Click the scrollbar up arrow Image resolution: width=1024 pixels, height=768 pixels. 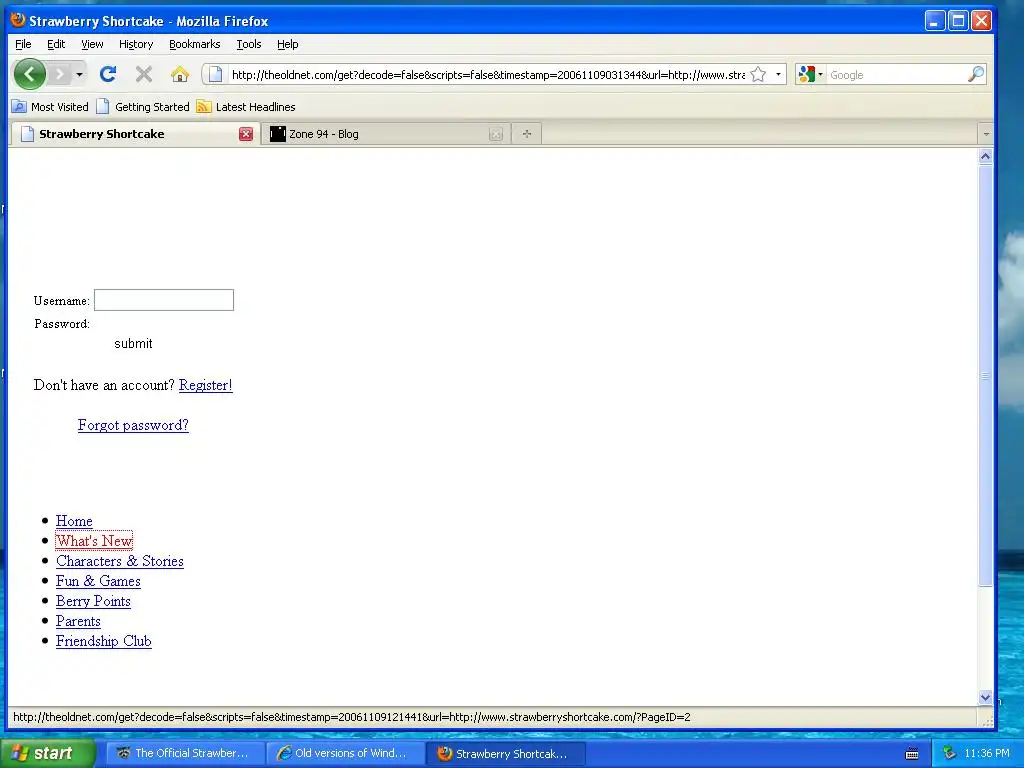coord(985,156)
